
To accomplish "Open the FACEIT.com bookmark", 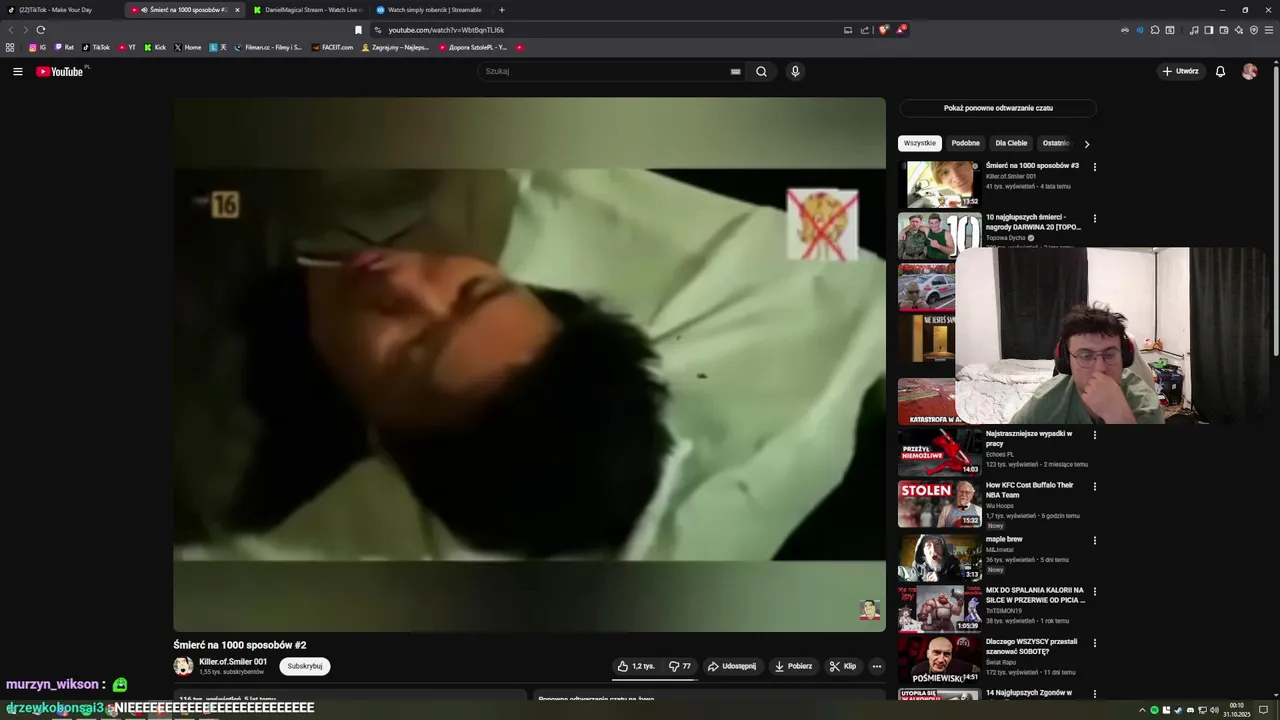I will [x=333, y=47].
